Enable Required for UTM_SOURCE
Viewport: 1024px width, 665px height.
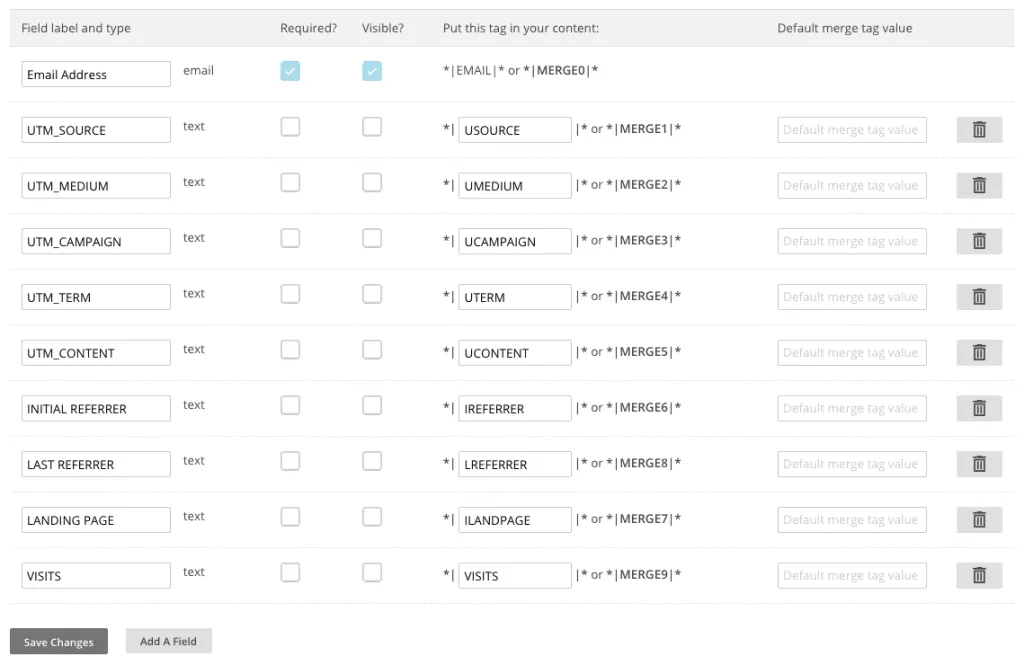click(290, 127)
